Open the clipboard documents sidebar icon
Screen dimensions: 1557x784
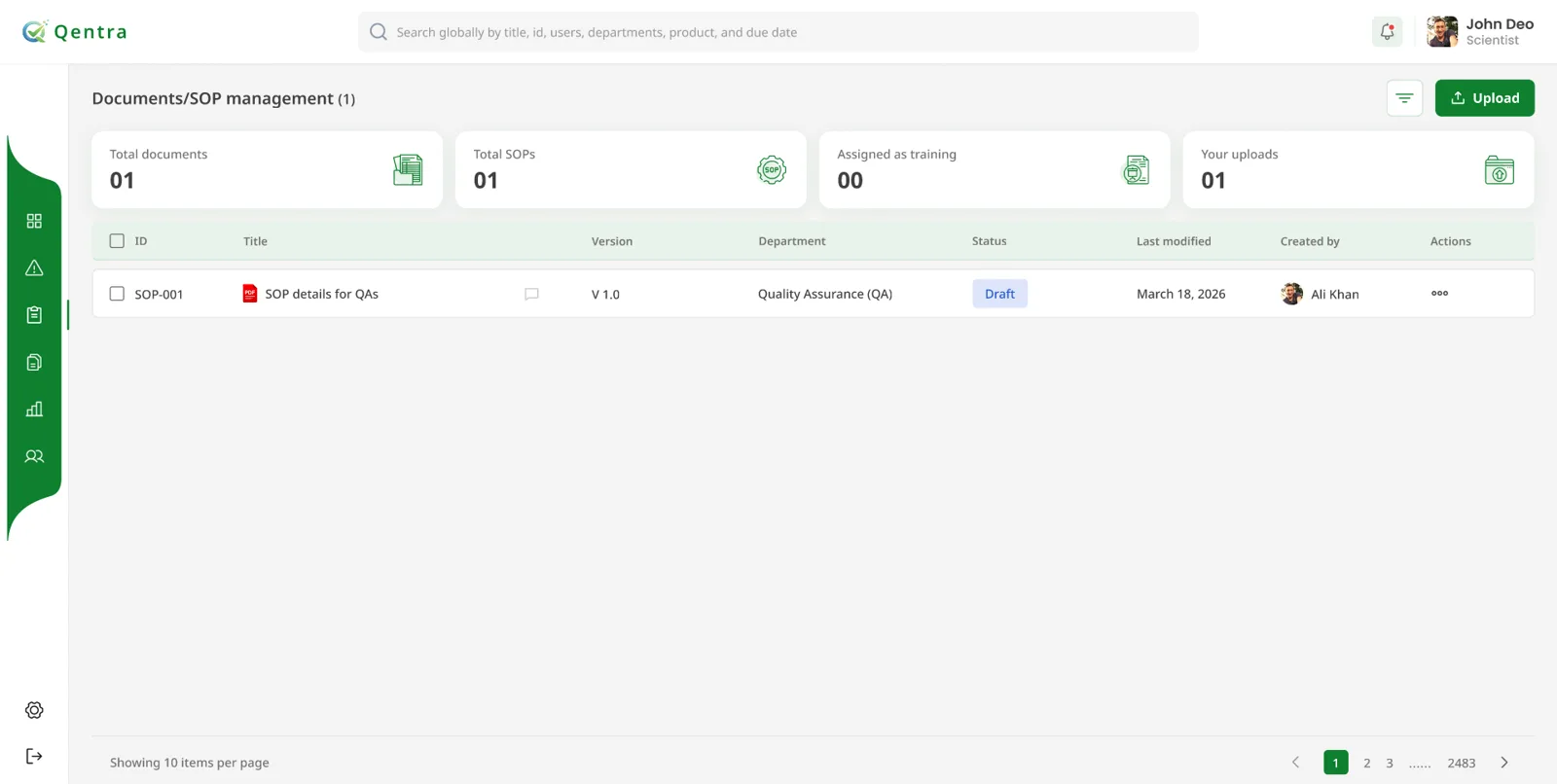pos(34,315)
